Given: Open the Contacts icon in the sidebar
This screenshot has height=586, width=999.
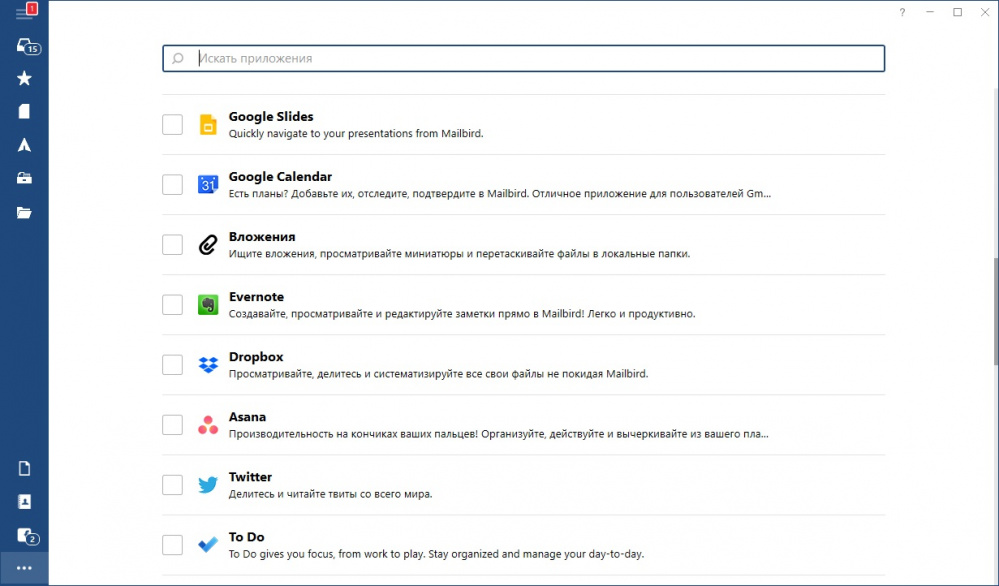Looking at the screenshot, I should click(x=24, y=501).
